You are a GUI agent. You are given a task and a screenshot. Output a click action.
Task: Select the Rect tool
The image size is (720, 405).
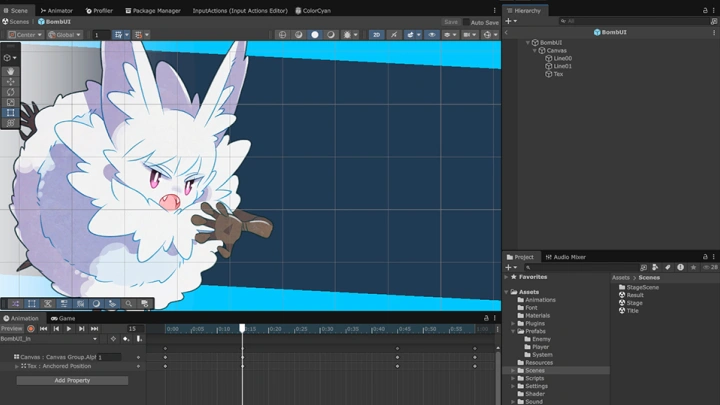[11, 112]
